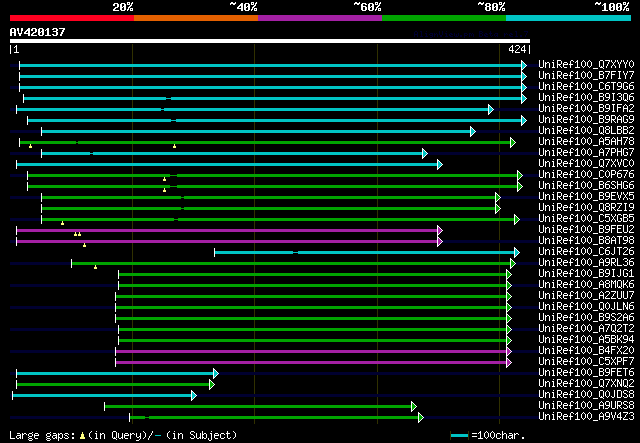Click the UniRef100_Q8RZI9 label
This screenshot has height=443, width=640.
tap(586, 208)
